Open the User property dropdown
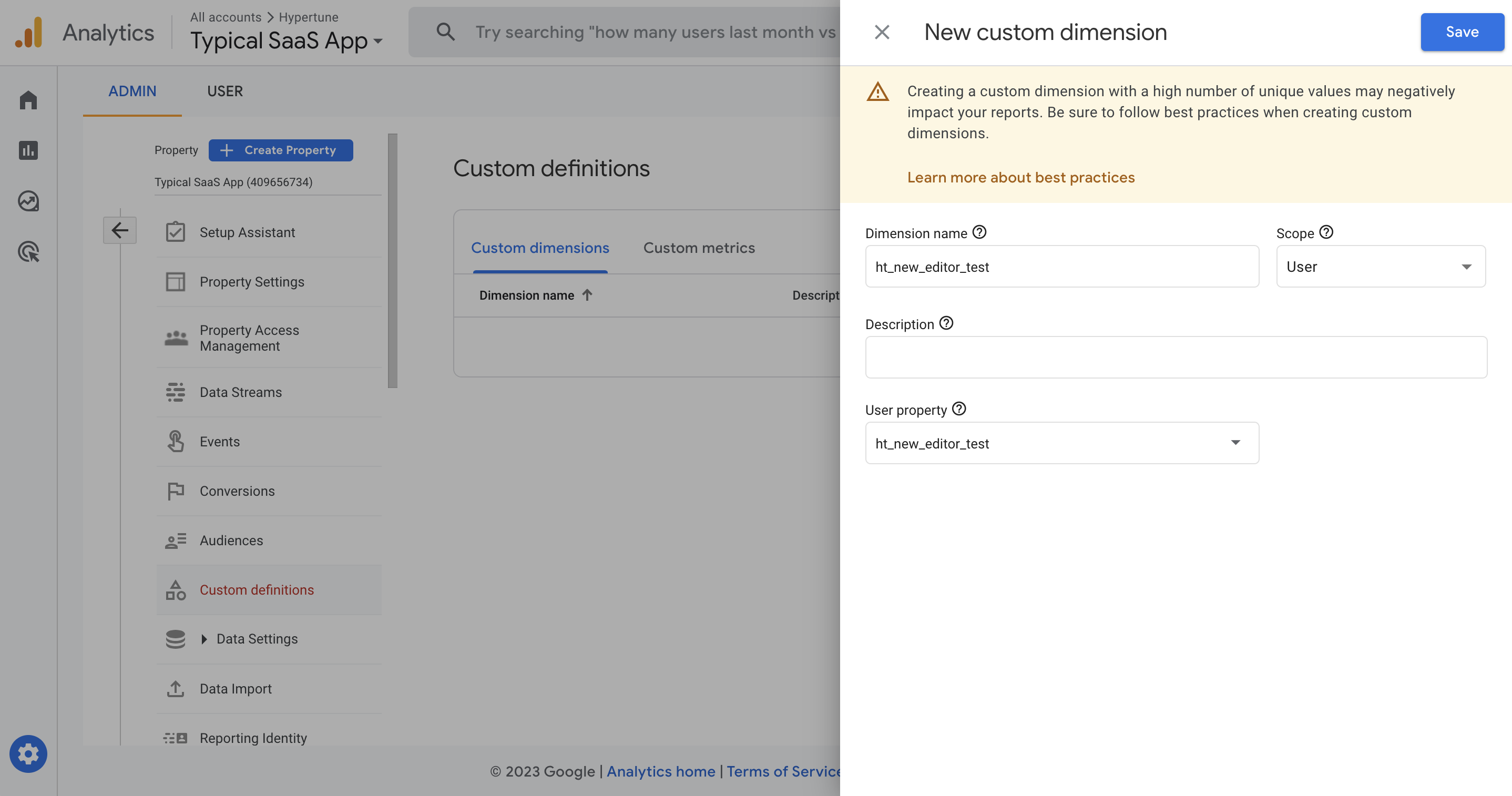 1061,443
